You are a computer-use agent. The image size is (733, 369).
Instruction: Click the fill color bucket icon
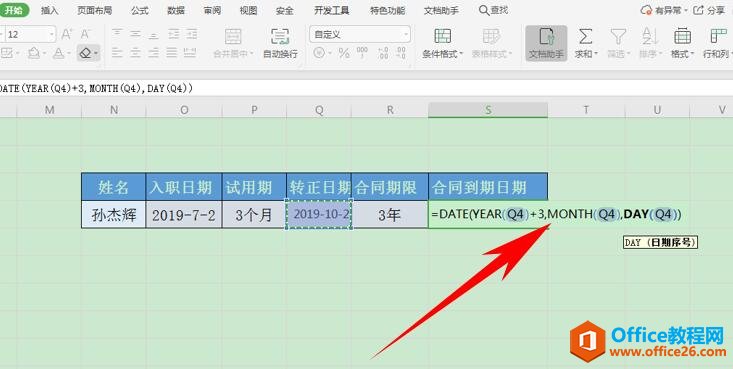tap(34, 53)
